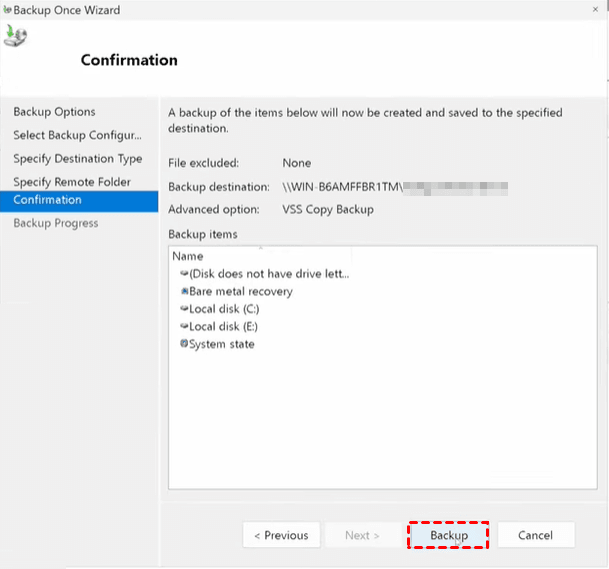The width and height of the screenshot is (609, 569).
Task: Click the greyed-out Next button
Action: (x=362, y=535)
